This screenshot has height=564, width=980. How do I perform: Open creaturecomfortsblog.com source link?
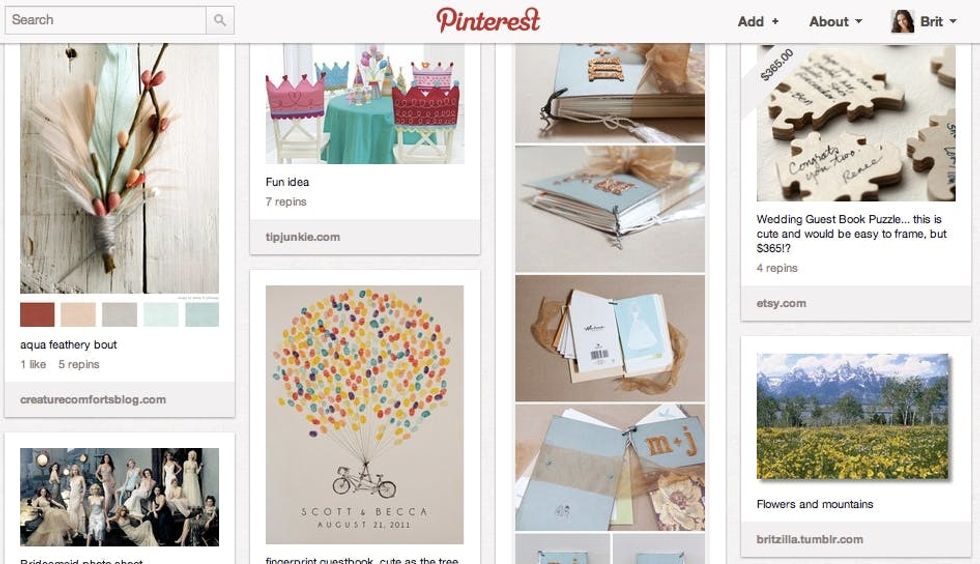point(93,400)
